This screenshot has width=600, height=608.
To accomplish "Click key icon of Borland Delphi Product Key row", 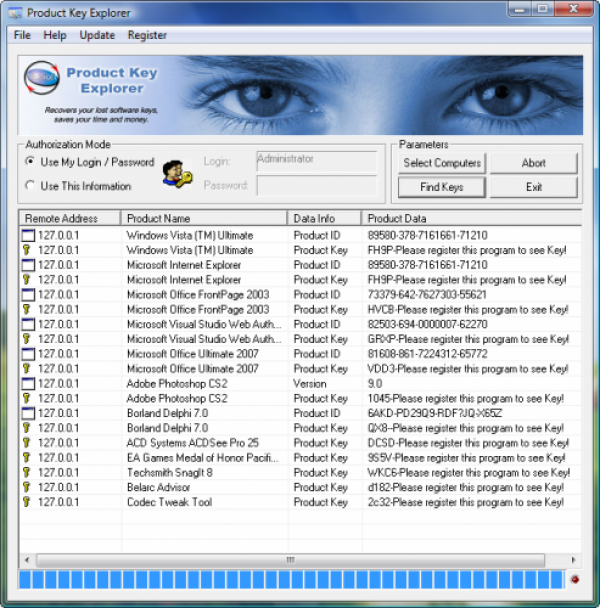I will click(26, 428).
